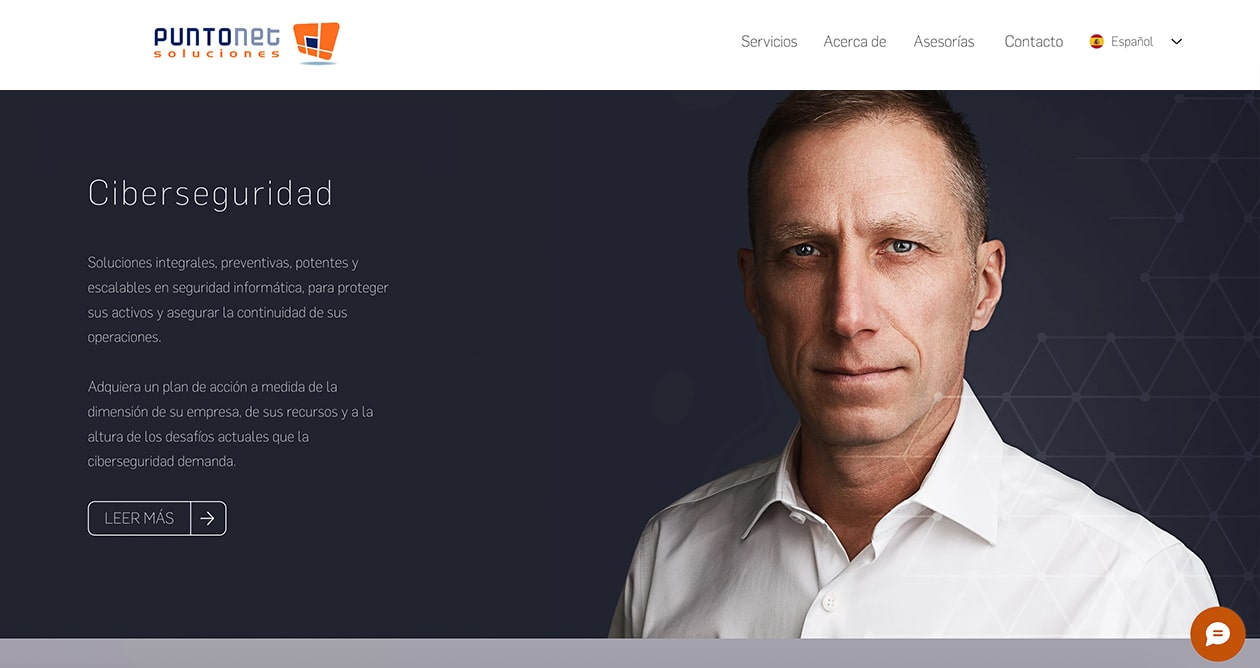Click the LEER MÁS button text
The width and height of the screenshot is (1260, 668).
(x=139, y=518)
